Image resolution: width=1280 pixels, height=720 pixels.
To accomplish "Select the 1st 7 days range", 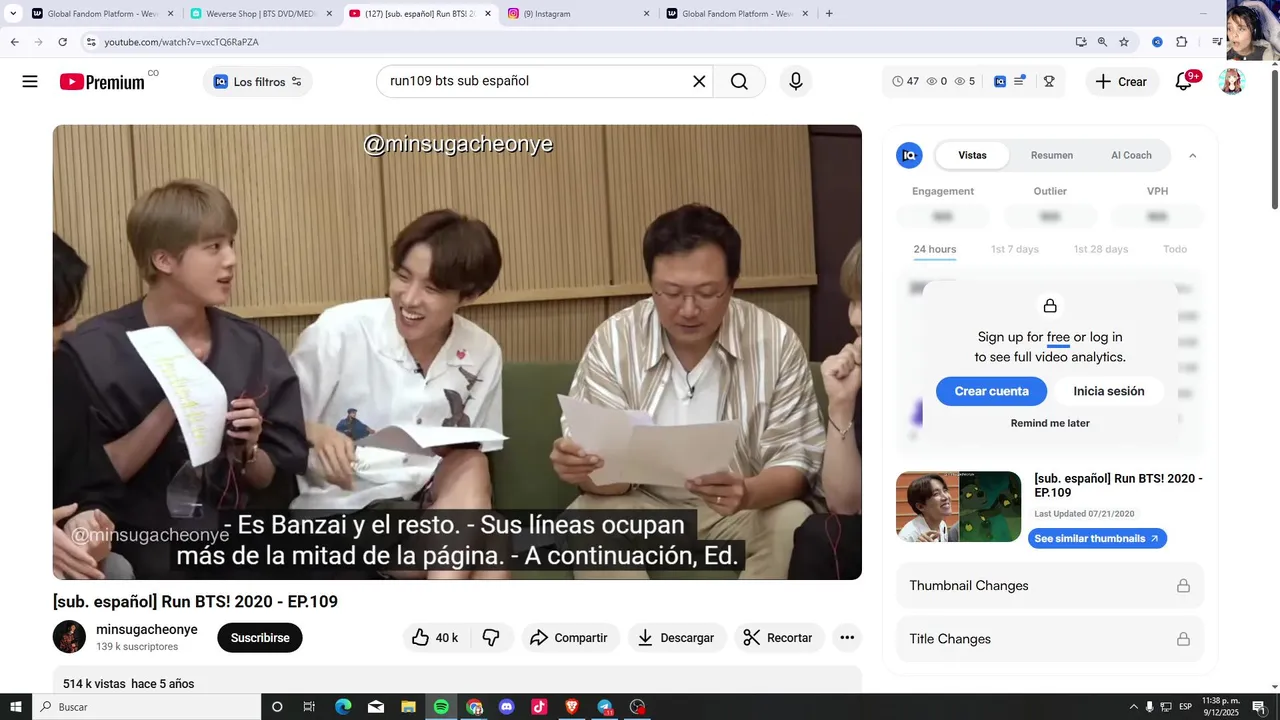I will [1014, 249].
